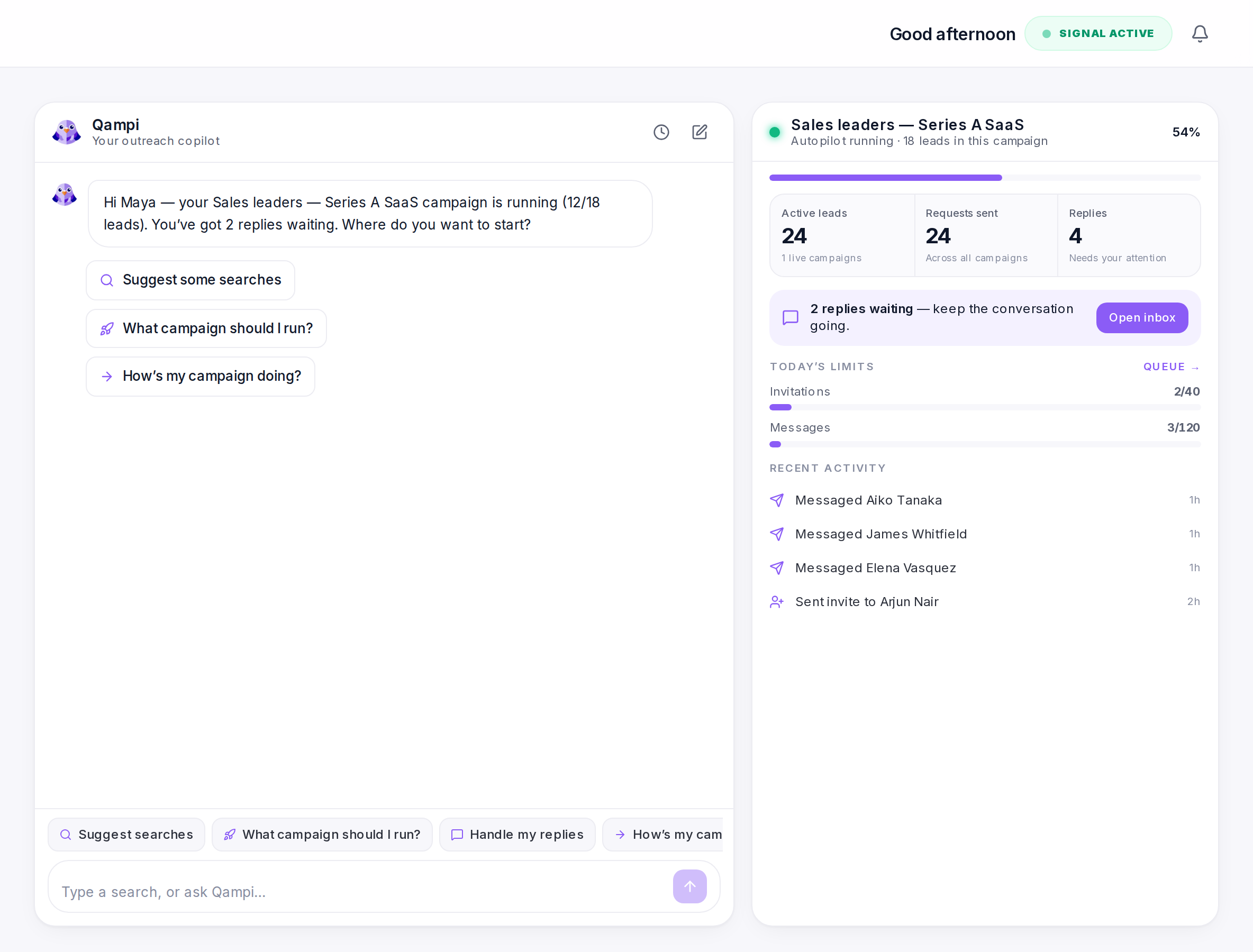Click the 'Suggest searches' quick chip
1253x952 pixels.
126,834
